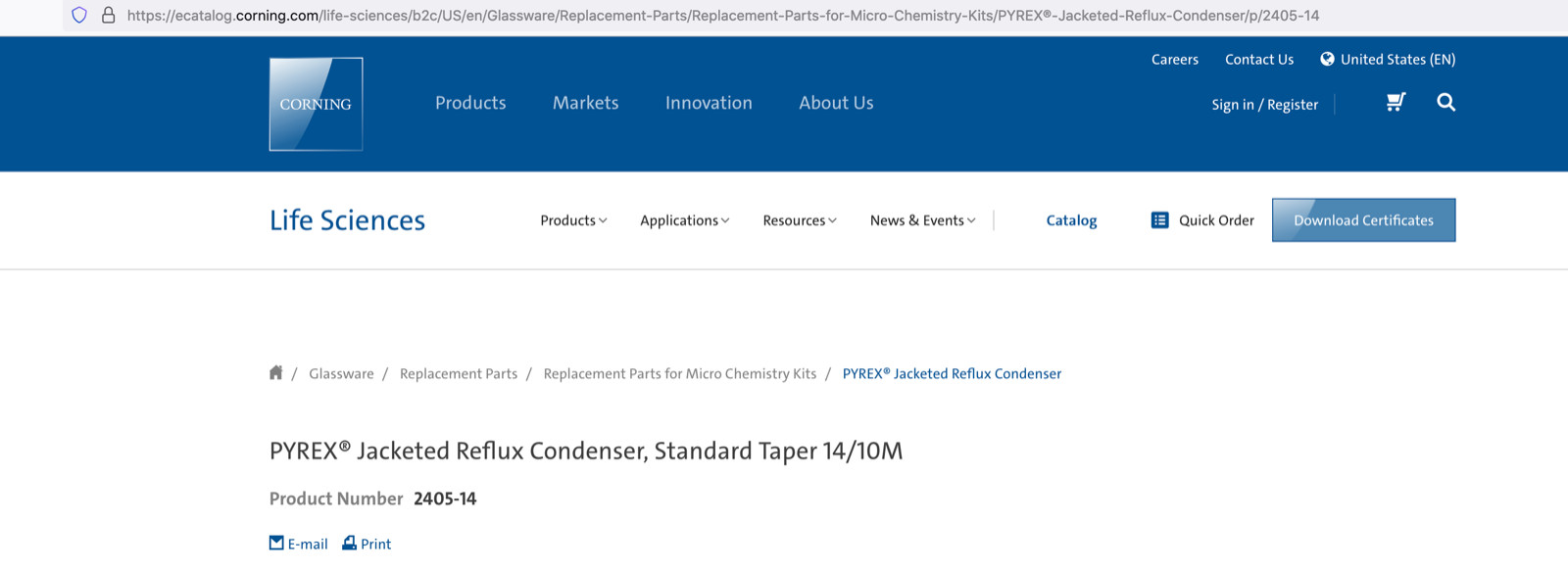Click the Corning logo
The image size is (1568, 570).
tap(316, 104)
